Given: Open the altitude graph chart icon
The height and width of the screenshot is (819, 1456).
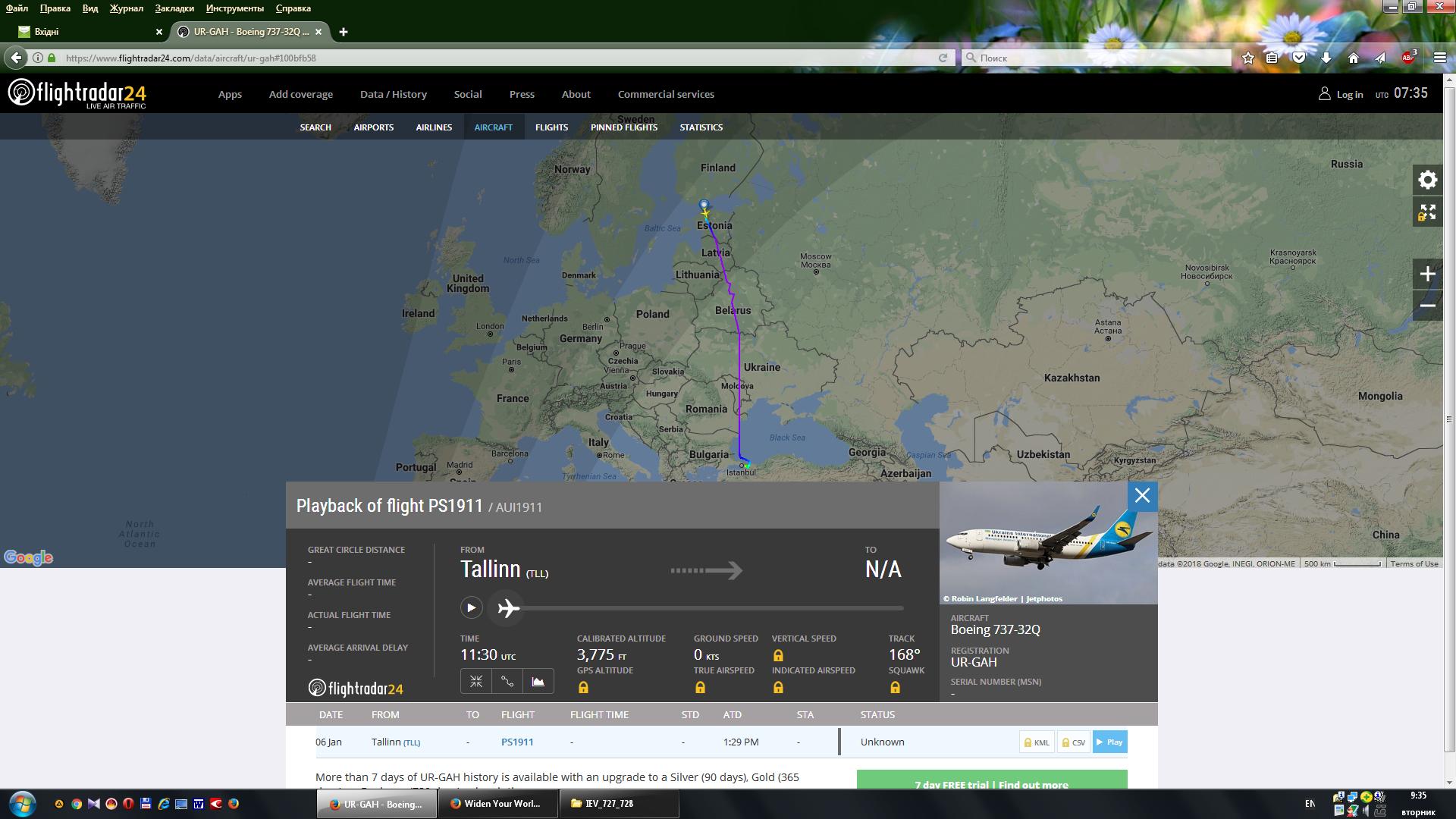Looking at the screenshot, I should [x=538, y=681].
